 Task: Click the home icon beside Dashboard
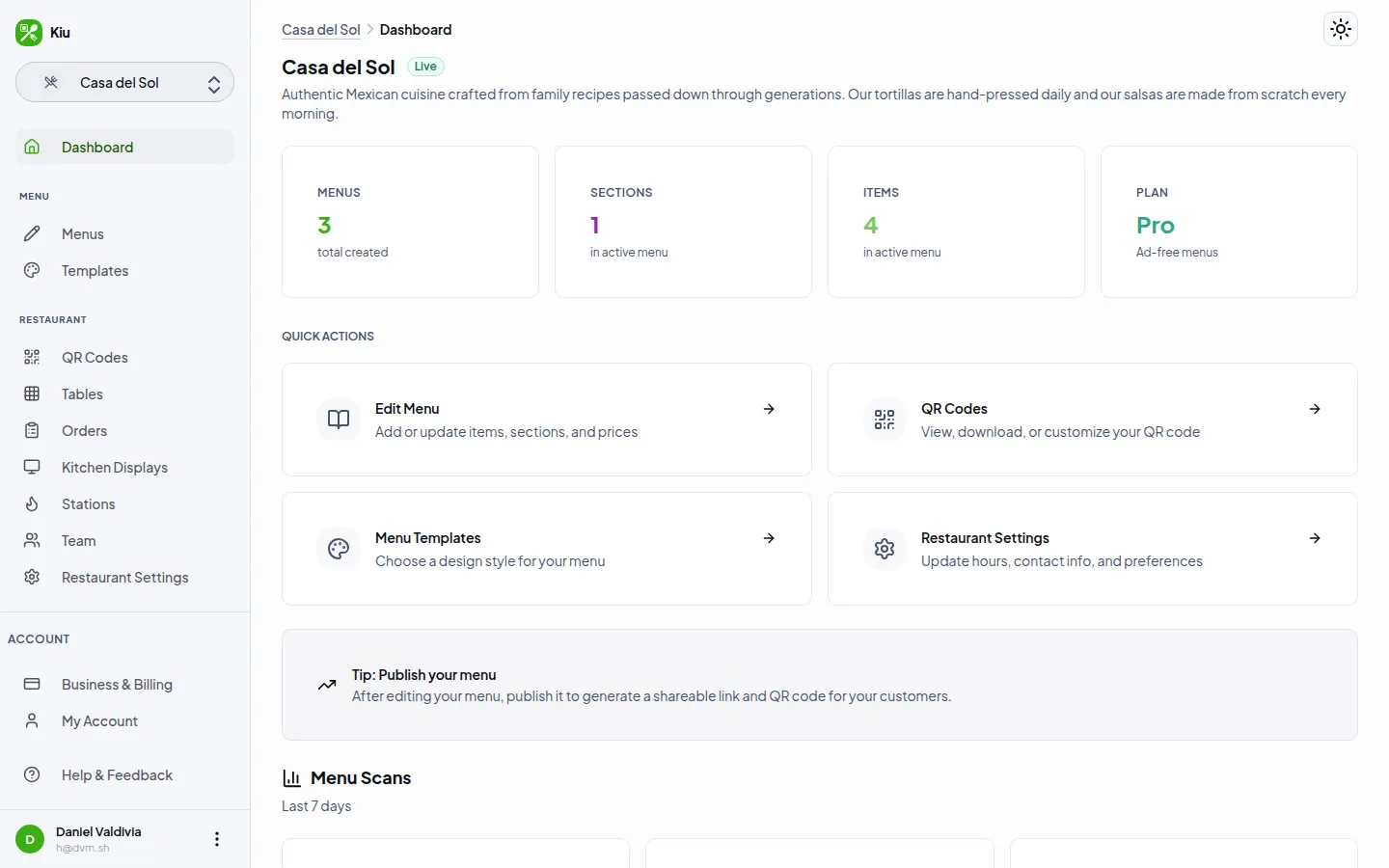click(32, 147)
